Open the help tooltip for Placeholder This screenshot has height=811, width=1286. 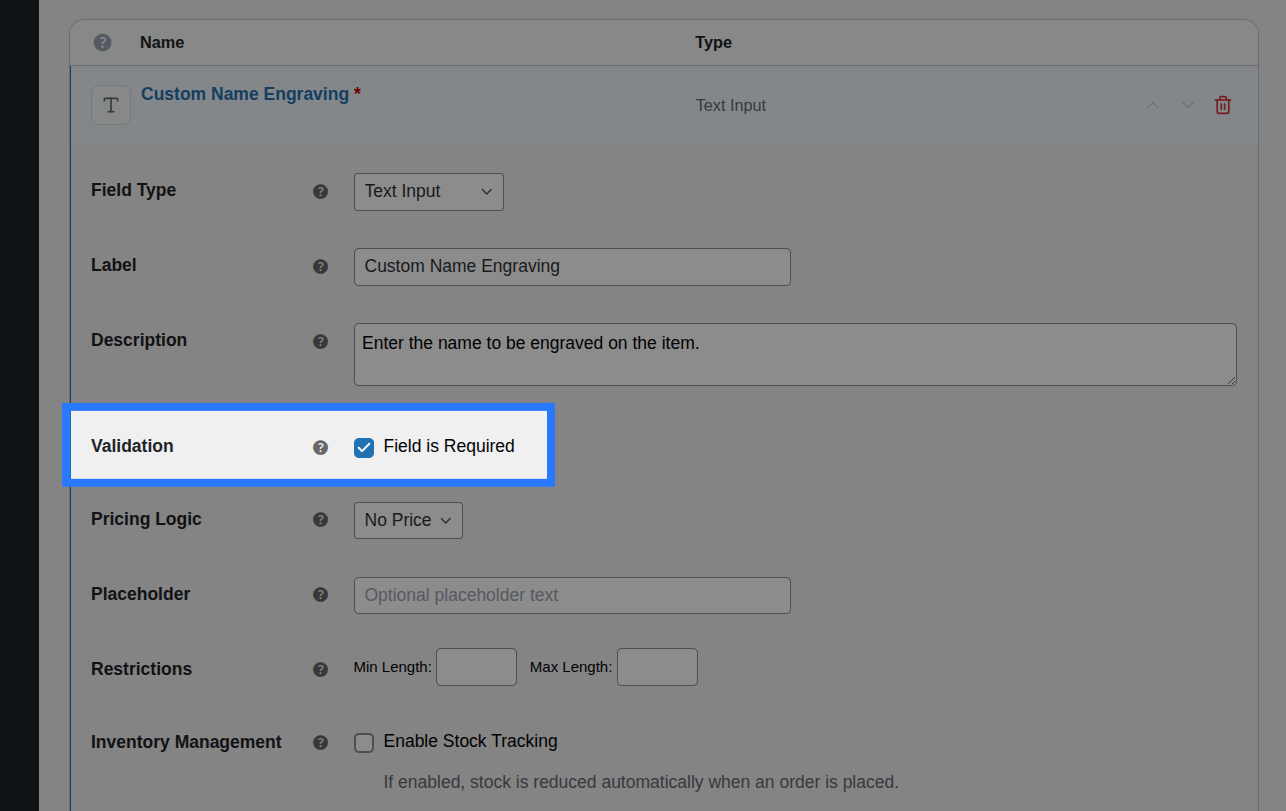320,594
